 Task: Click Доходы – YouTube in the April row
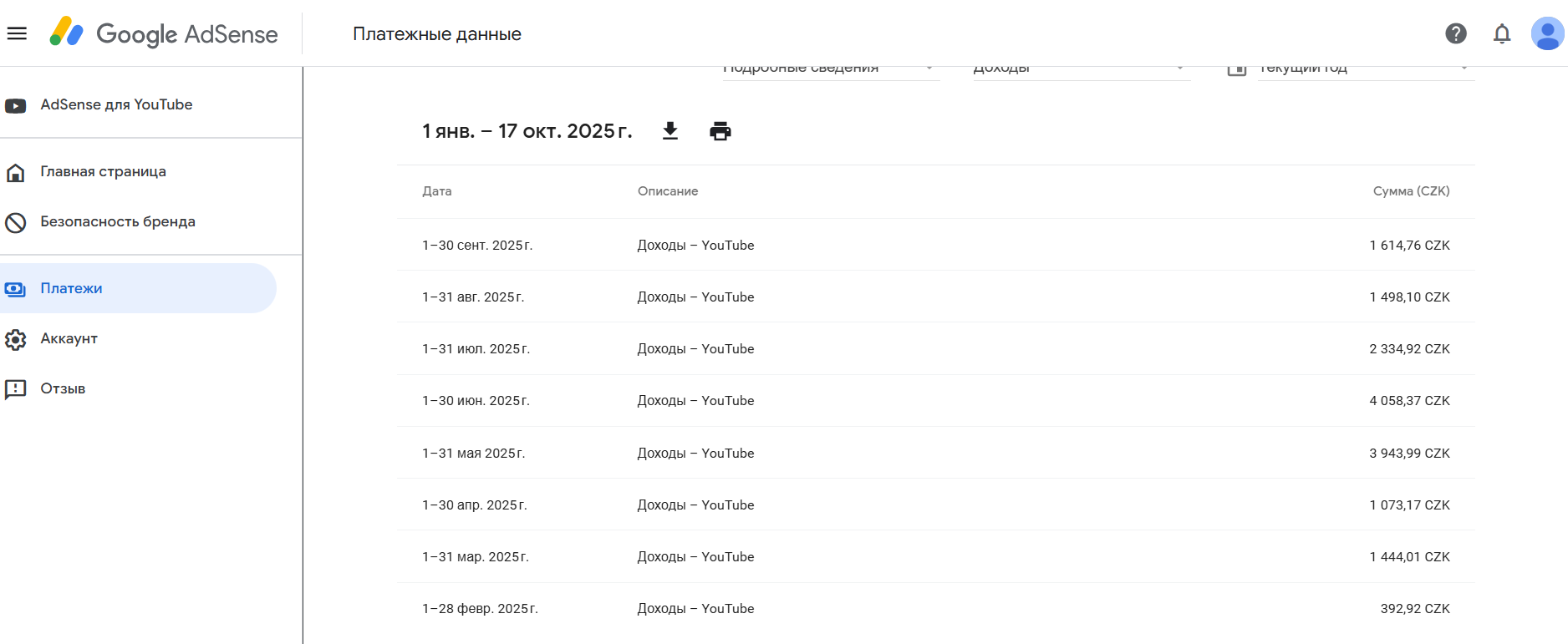695,505
